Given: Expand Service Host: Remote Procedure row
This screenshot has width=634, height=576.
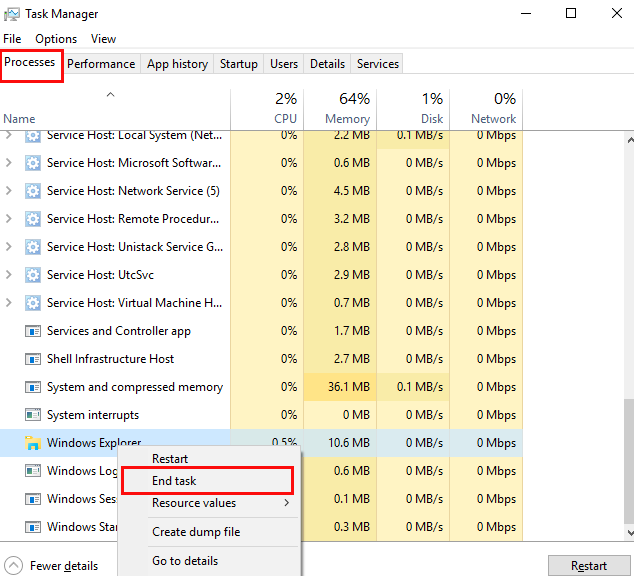Looking at the screenshot, I should (x=8, y=218).
